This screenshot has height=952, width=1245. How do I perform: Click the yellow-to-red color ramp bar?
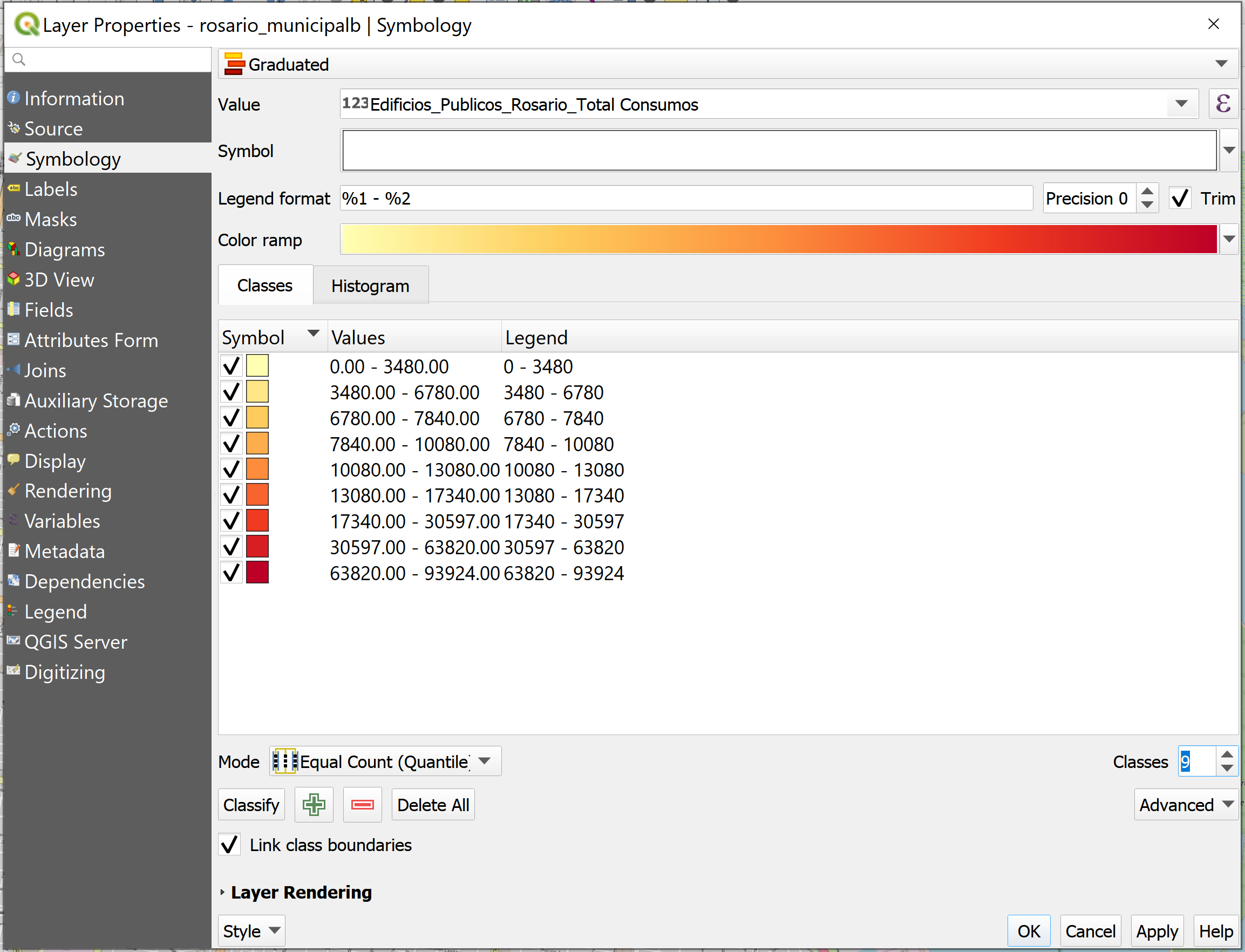[779, 240]
